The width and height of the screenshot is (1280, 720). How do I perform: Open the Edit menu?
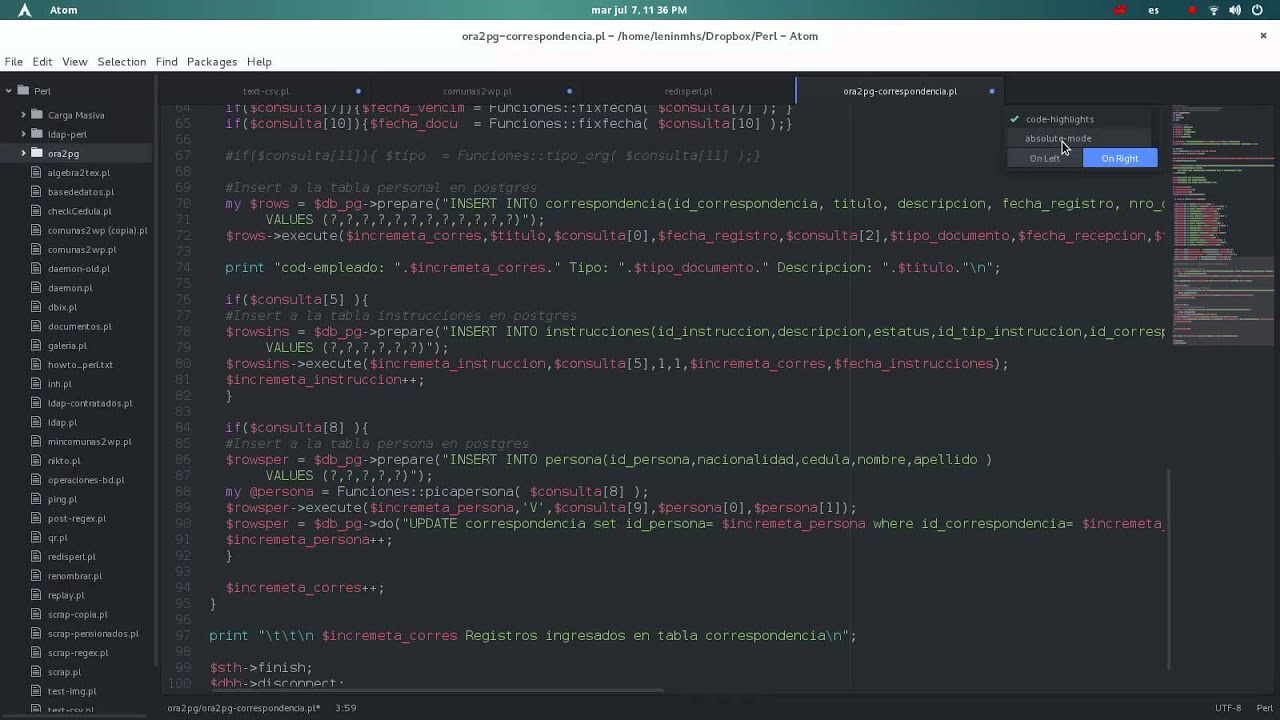42,62
